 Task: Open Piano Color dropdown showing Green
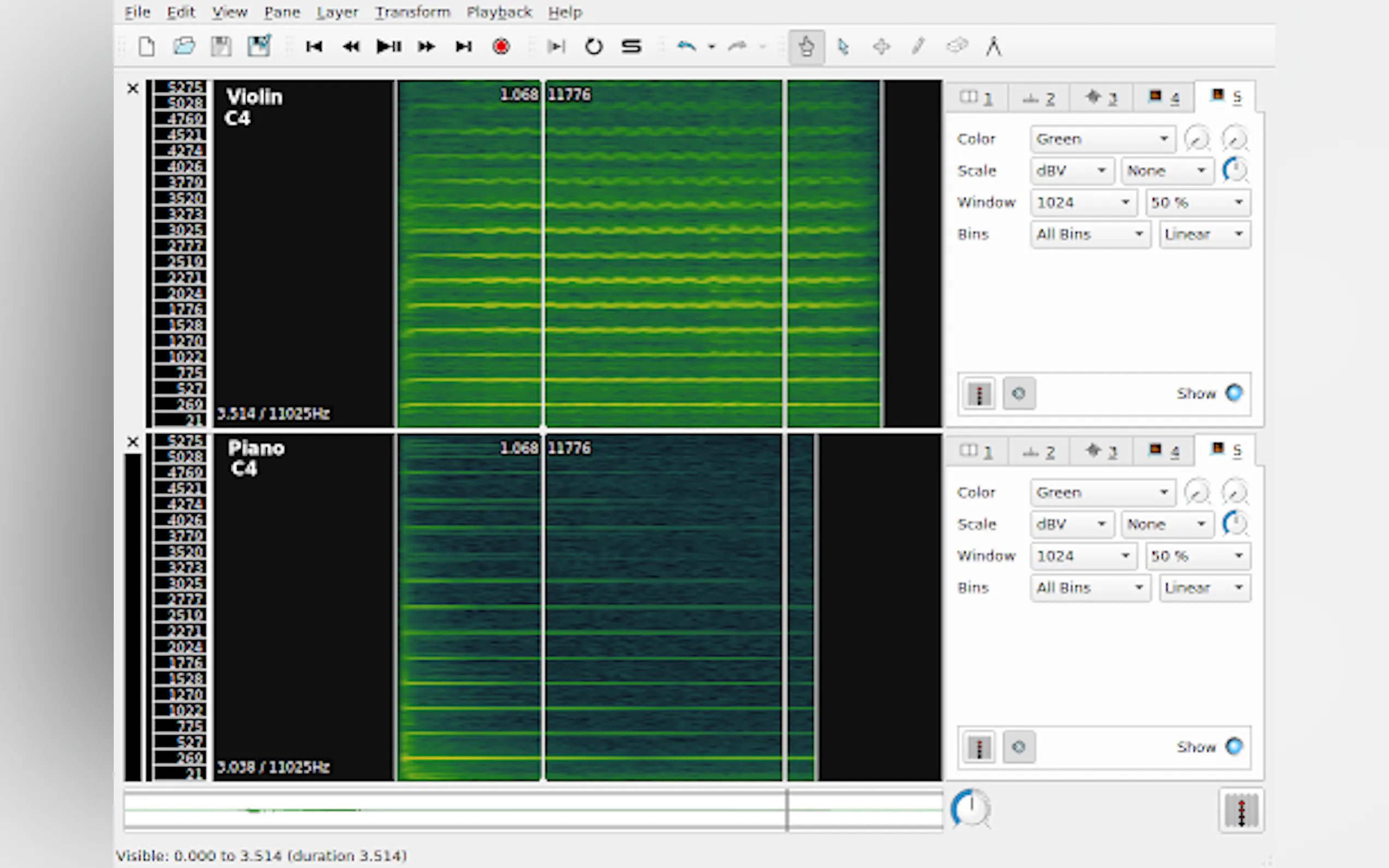(1102, 492)
